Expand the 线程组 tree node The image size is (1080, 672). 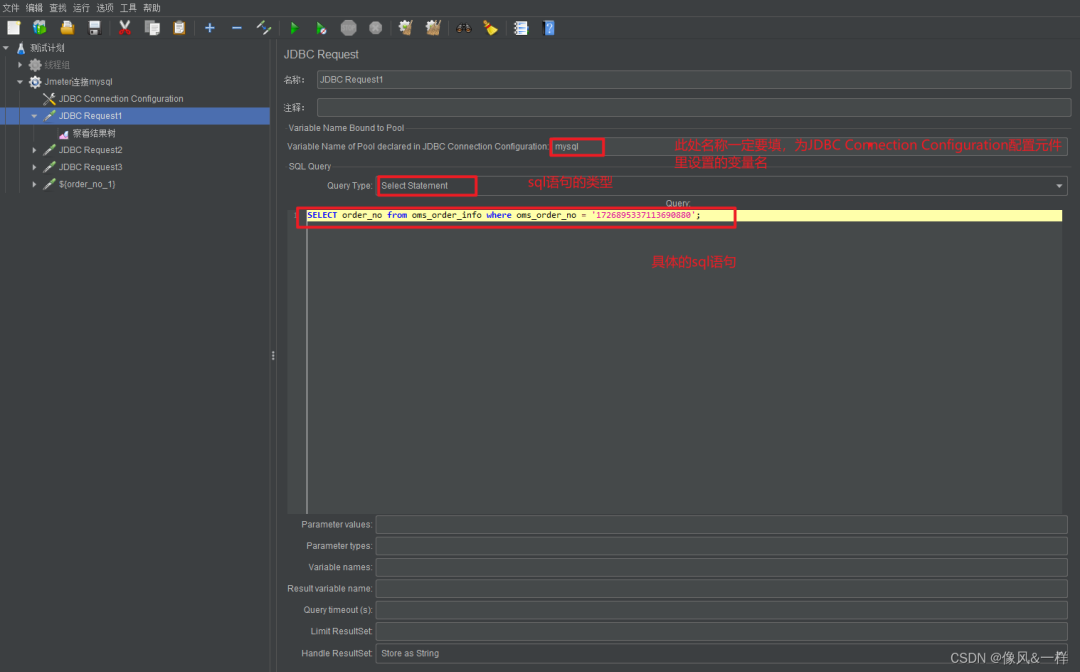tap(20, 64)
